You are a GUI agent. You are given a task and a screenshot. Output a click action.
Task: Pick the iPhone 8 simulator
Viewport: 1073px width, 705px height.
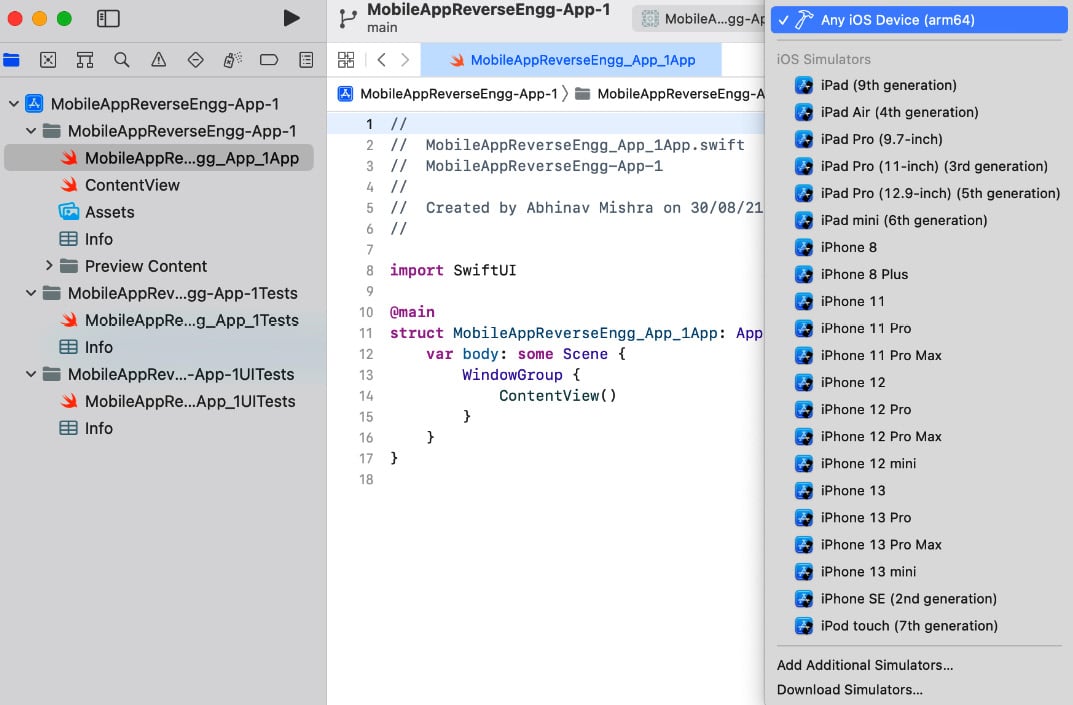coord(919,247)
